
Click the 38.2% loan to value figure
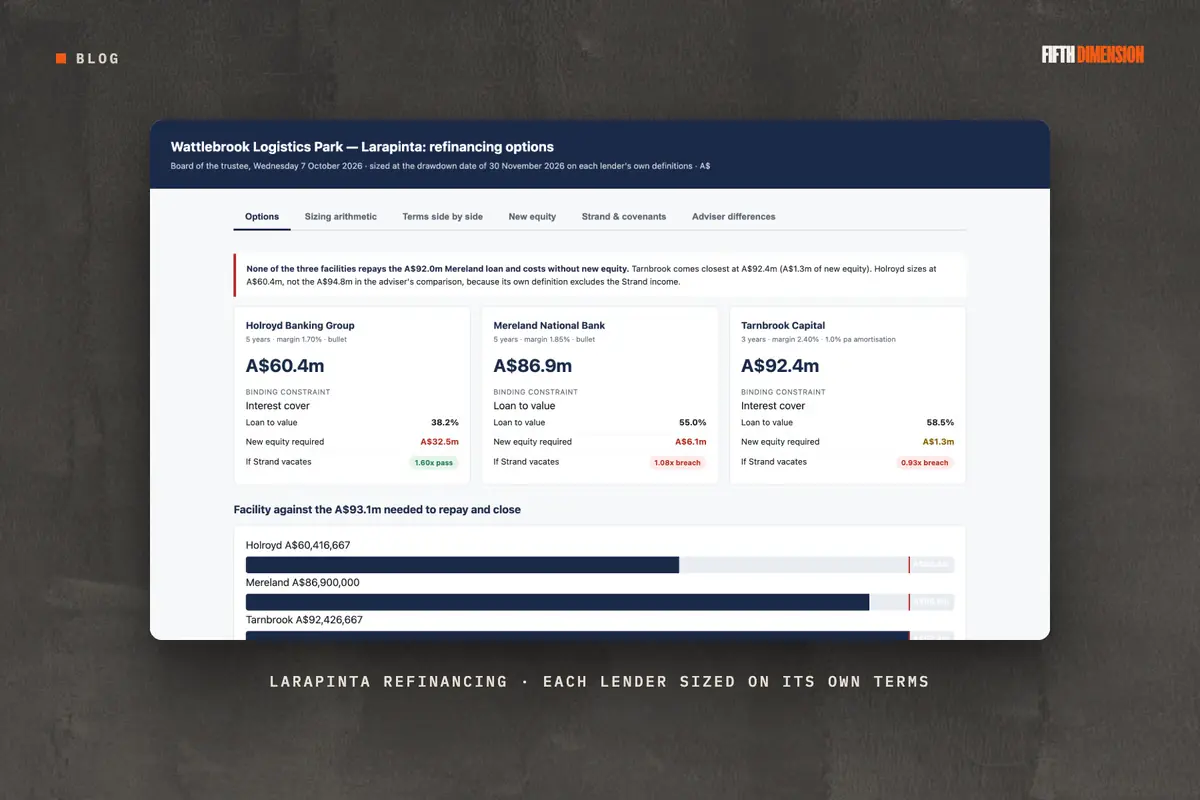click(x=445, y=422)
